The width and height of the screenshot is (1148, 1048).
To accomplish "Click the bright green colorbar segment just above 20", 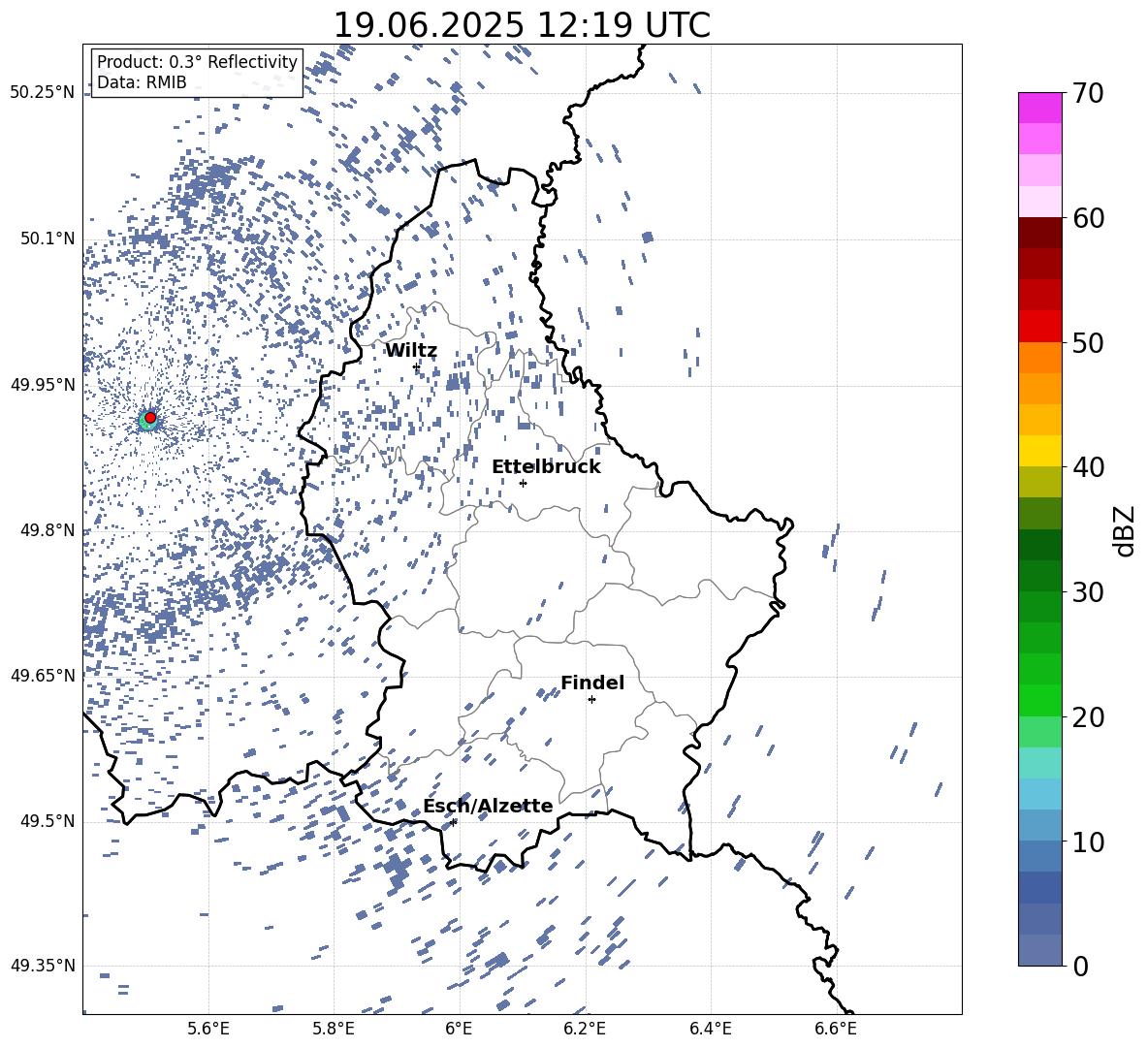I will point(1040,700).
